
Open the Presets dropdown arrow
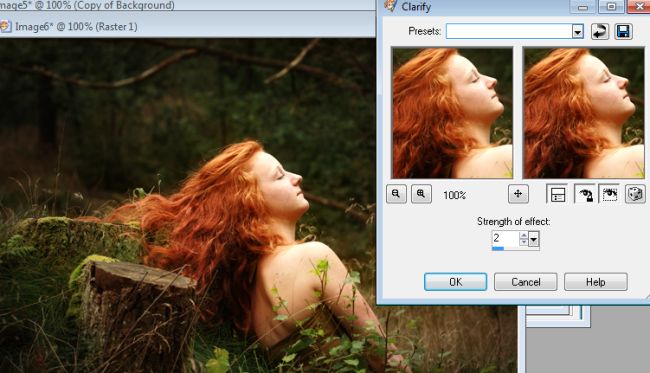(x=577, y=31)
